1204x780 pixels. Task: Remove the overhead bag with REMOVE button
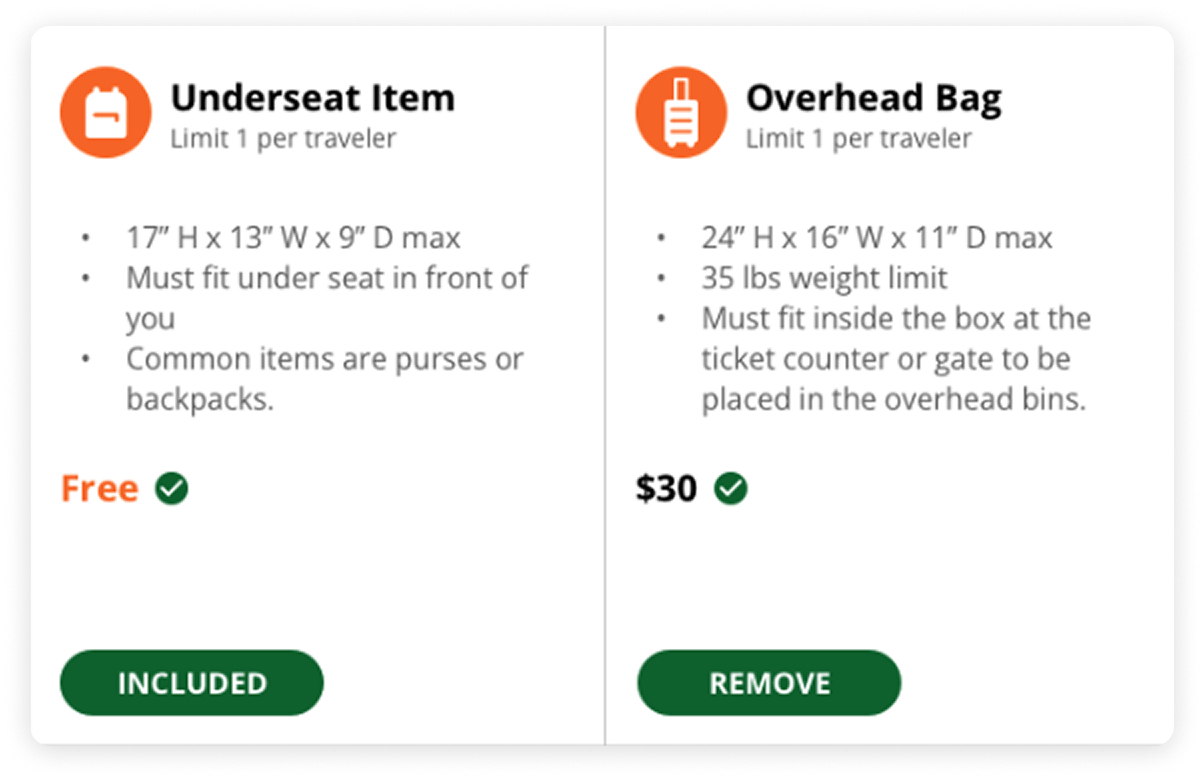pos(768,683)
